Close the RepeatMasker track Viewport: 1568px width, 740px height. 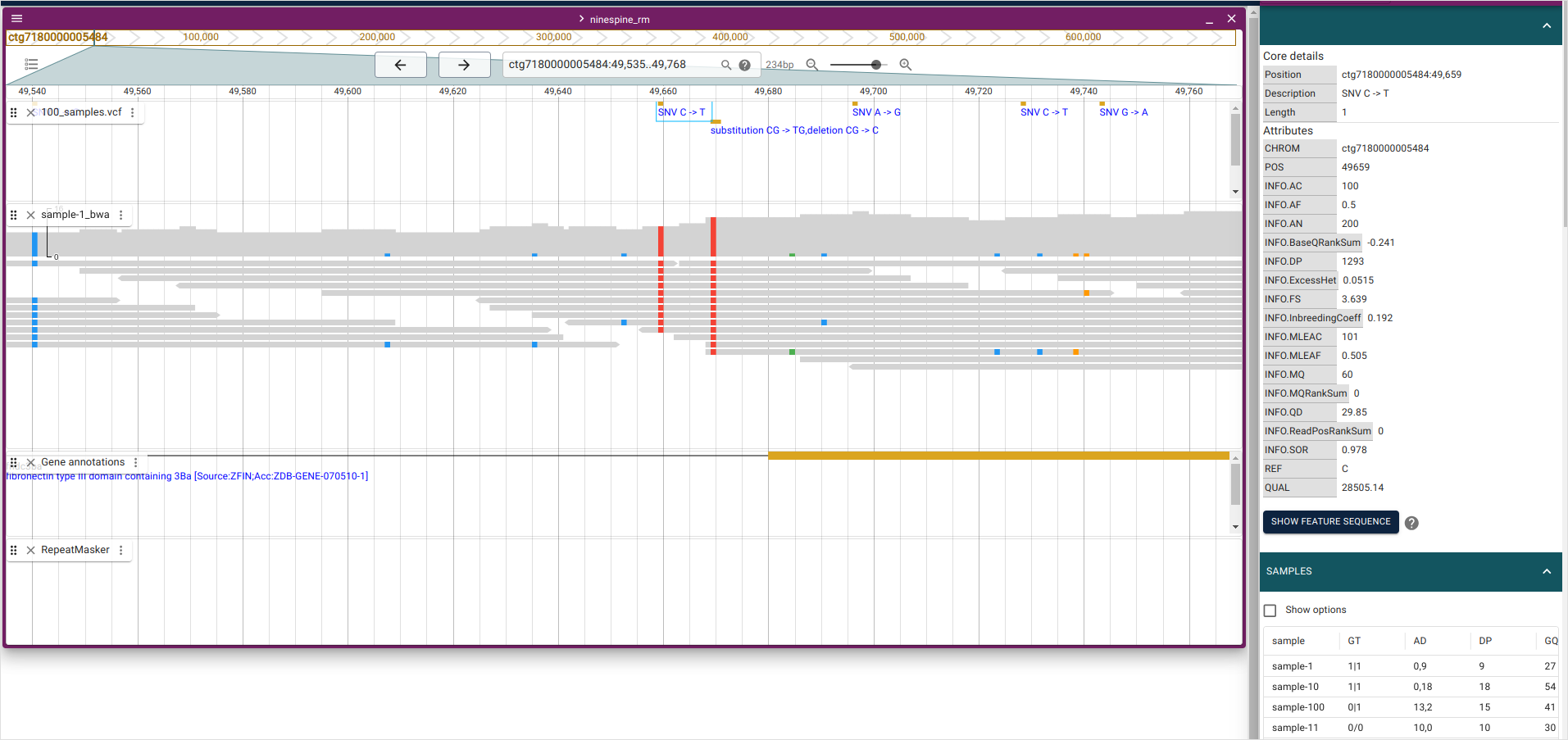coord(30,550)
